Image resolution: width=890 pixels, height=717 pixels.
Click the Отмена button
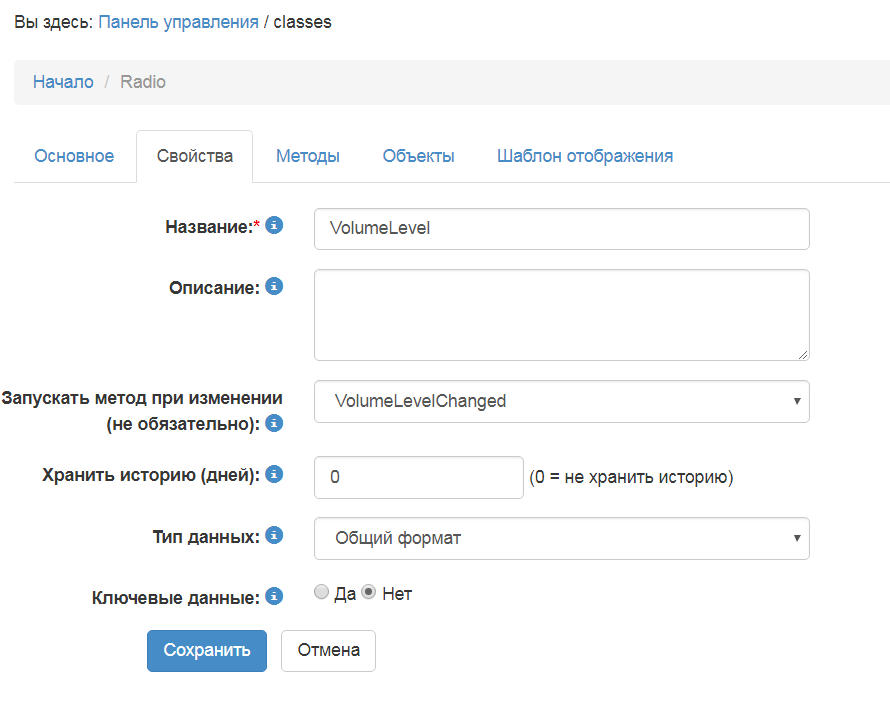328,650
